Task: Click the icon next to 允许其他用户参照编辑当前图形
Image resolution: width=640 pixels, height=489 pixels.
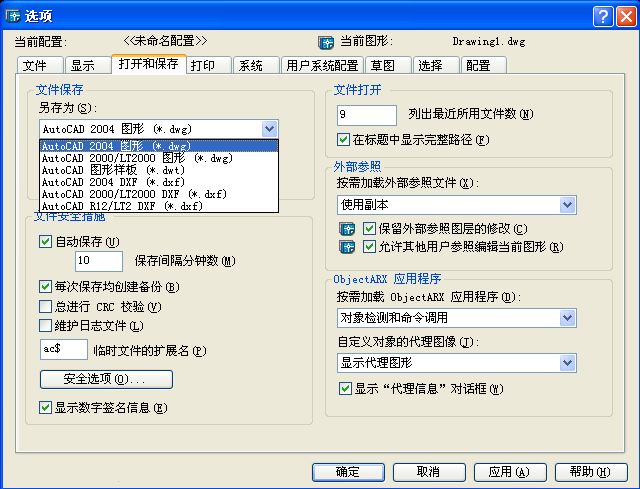Action: click(347, 247)
